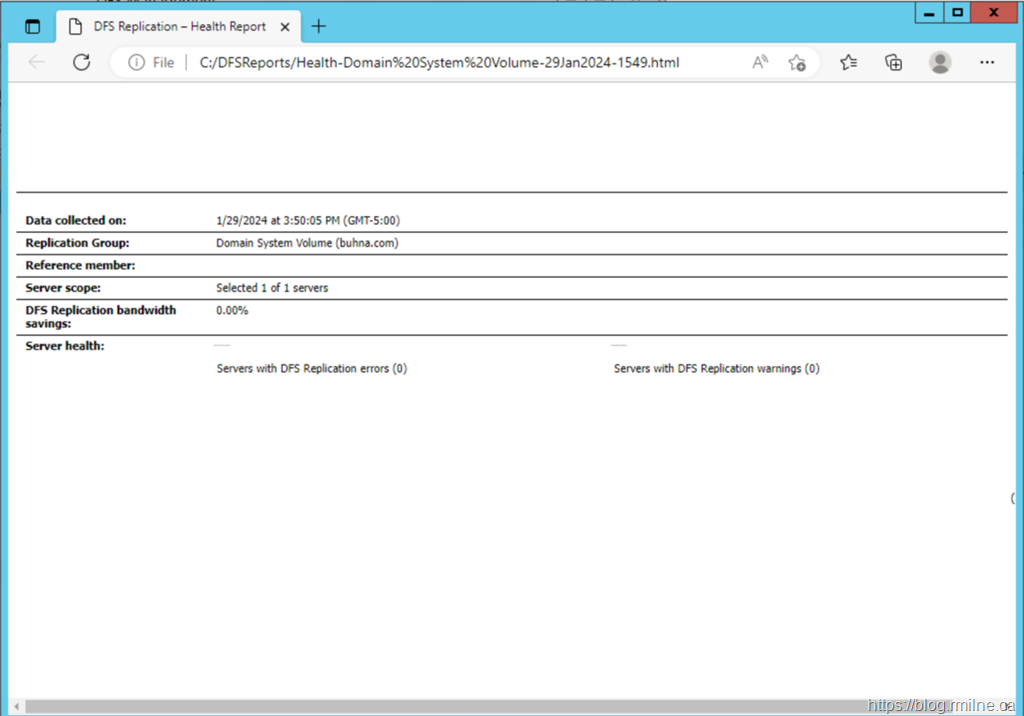Add this page to favorites
The image size is (1024, 716).
tap(797, 62)
